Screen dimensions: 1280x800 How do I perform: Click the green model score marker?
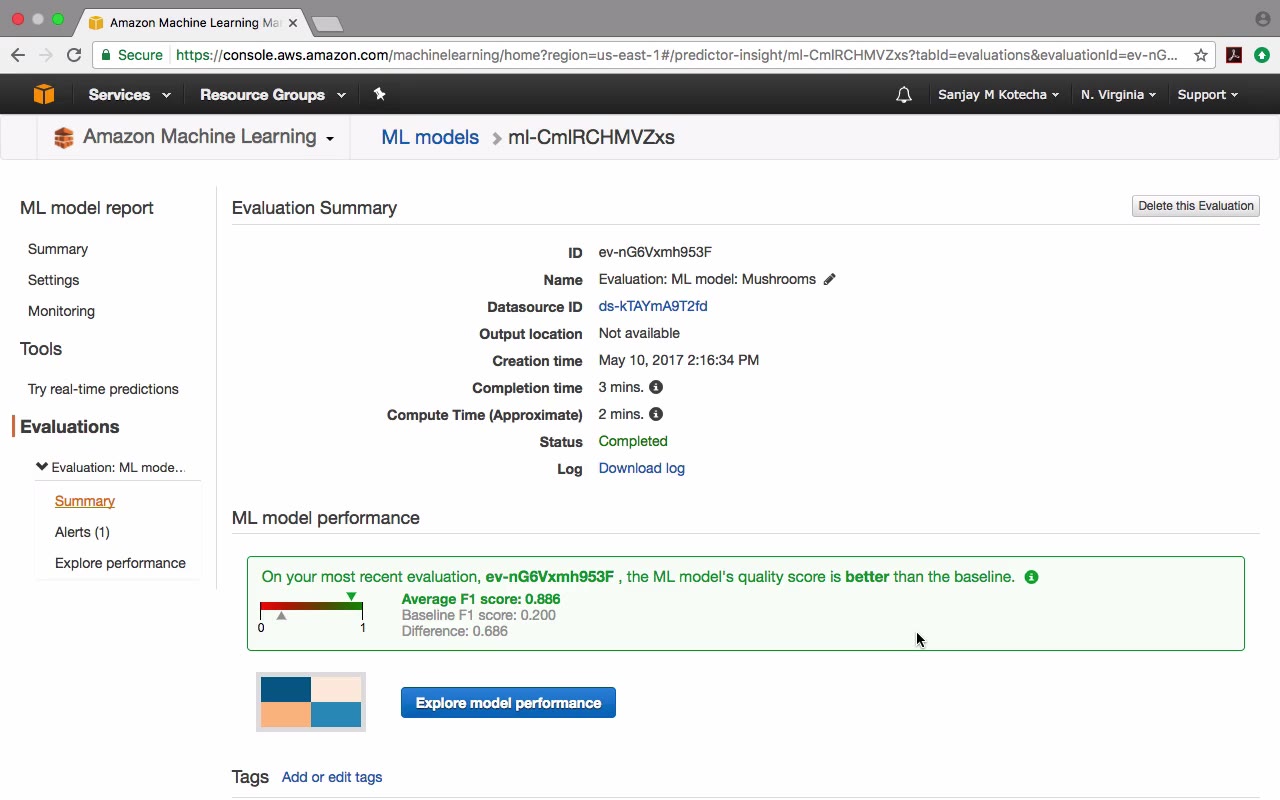coord(351,597)
